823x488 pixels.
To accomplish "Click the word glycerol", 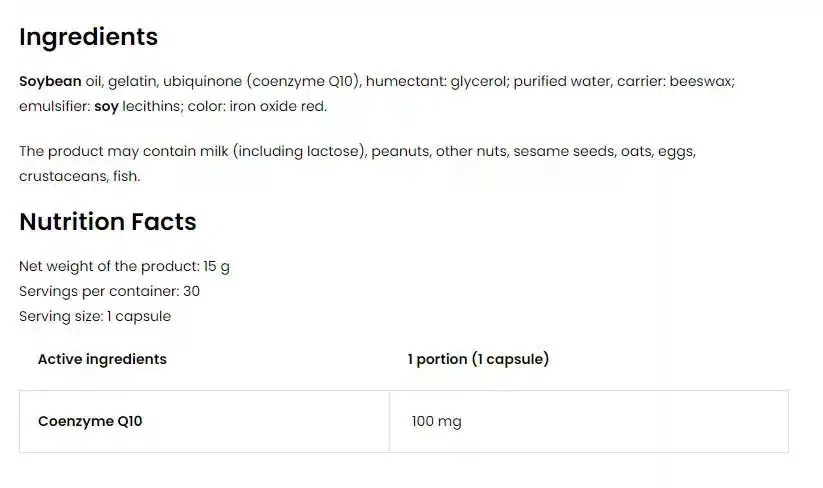I will coord(477,81).
